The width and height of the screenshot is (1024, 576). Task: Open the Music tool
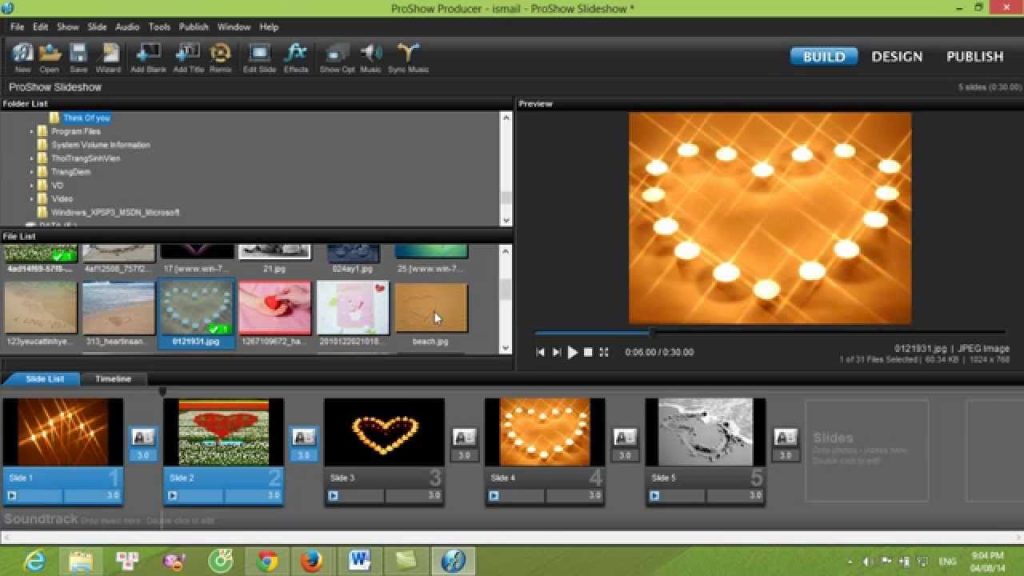[x=369, y=56]
